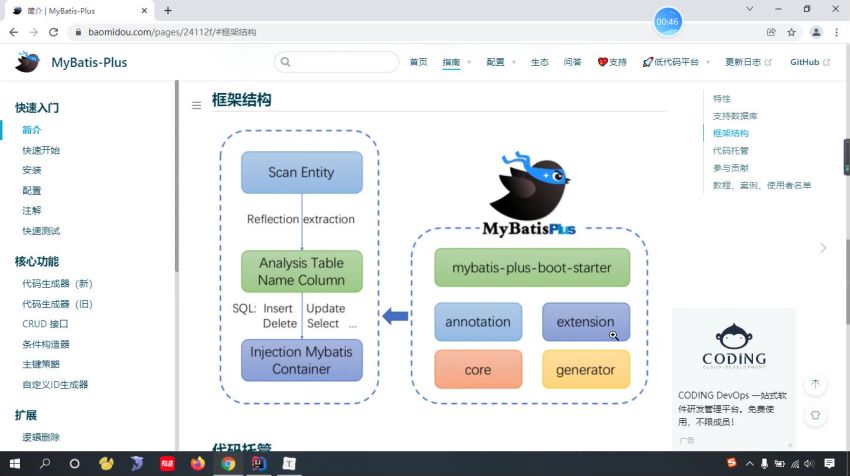Viewport: 850px width, 476px height.
Task: Open 自定义ID生成器 in sidebar
Action: click(x=55, y=384)
